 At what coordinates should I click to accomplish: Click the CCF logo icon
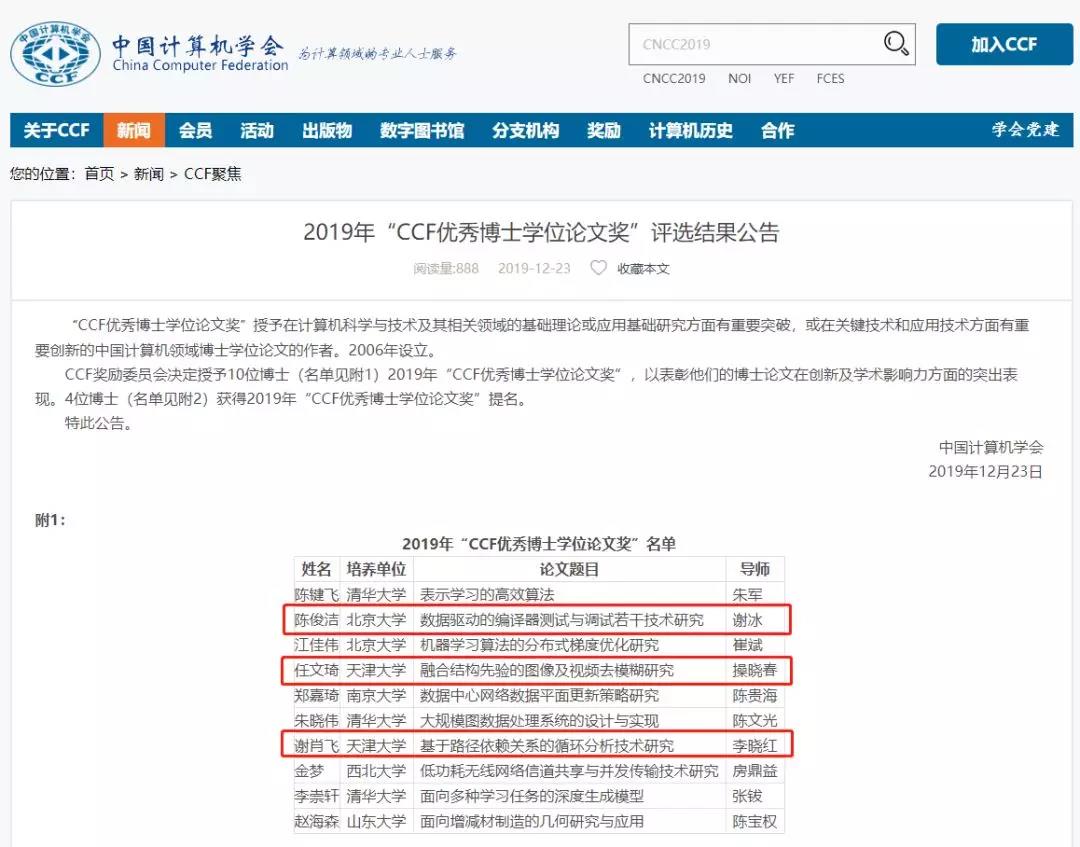tap(55, 51)
